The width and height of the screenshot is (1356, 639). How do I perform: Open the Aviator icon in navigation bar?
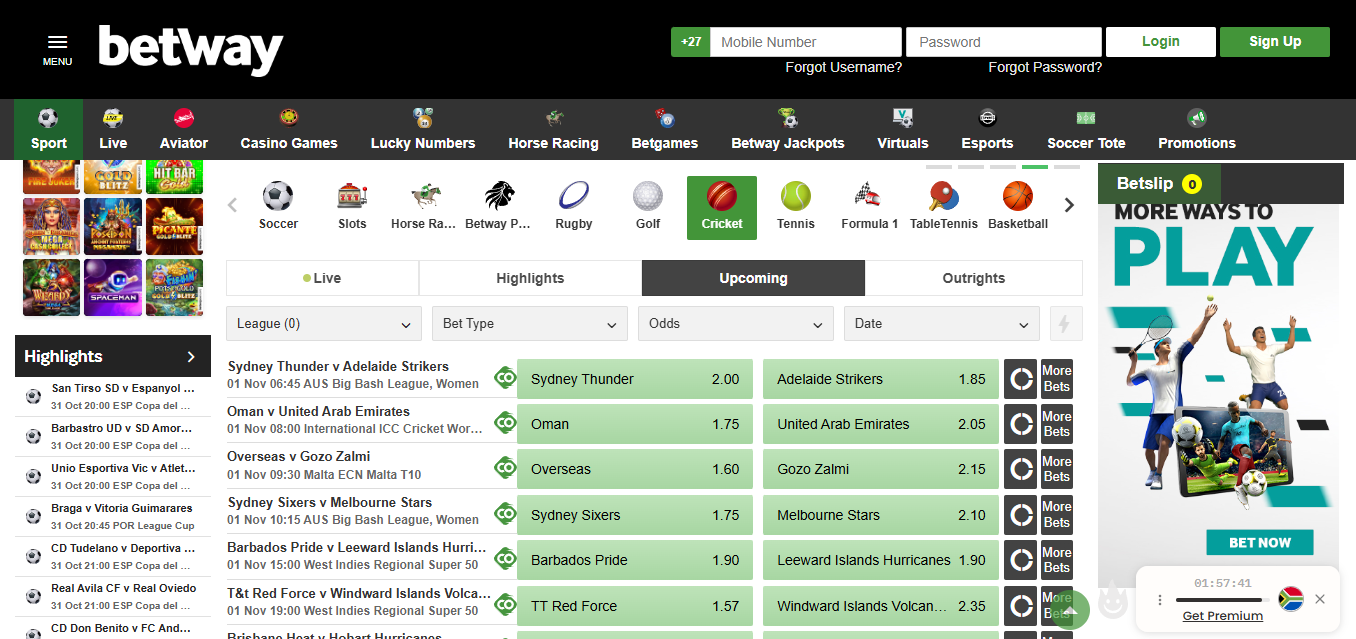click(x=184, y=119)
